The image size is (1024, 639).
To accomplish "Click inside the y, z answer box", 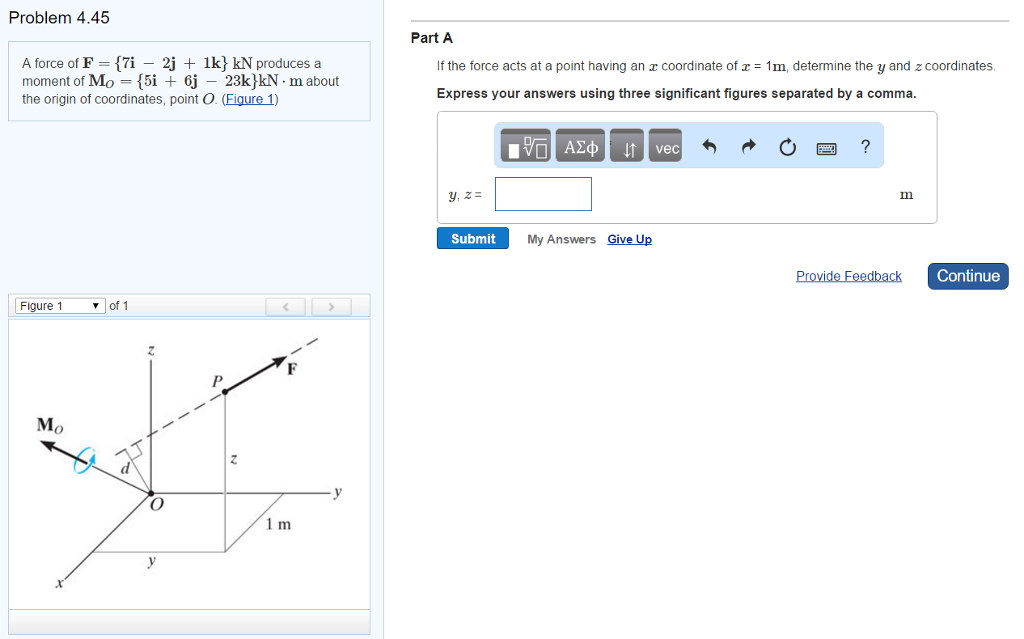I will pos(543,193).
